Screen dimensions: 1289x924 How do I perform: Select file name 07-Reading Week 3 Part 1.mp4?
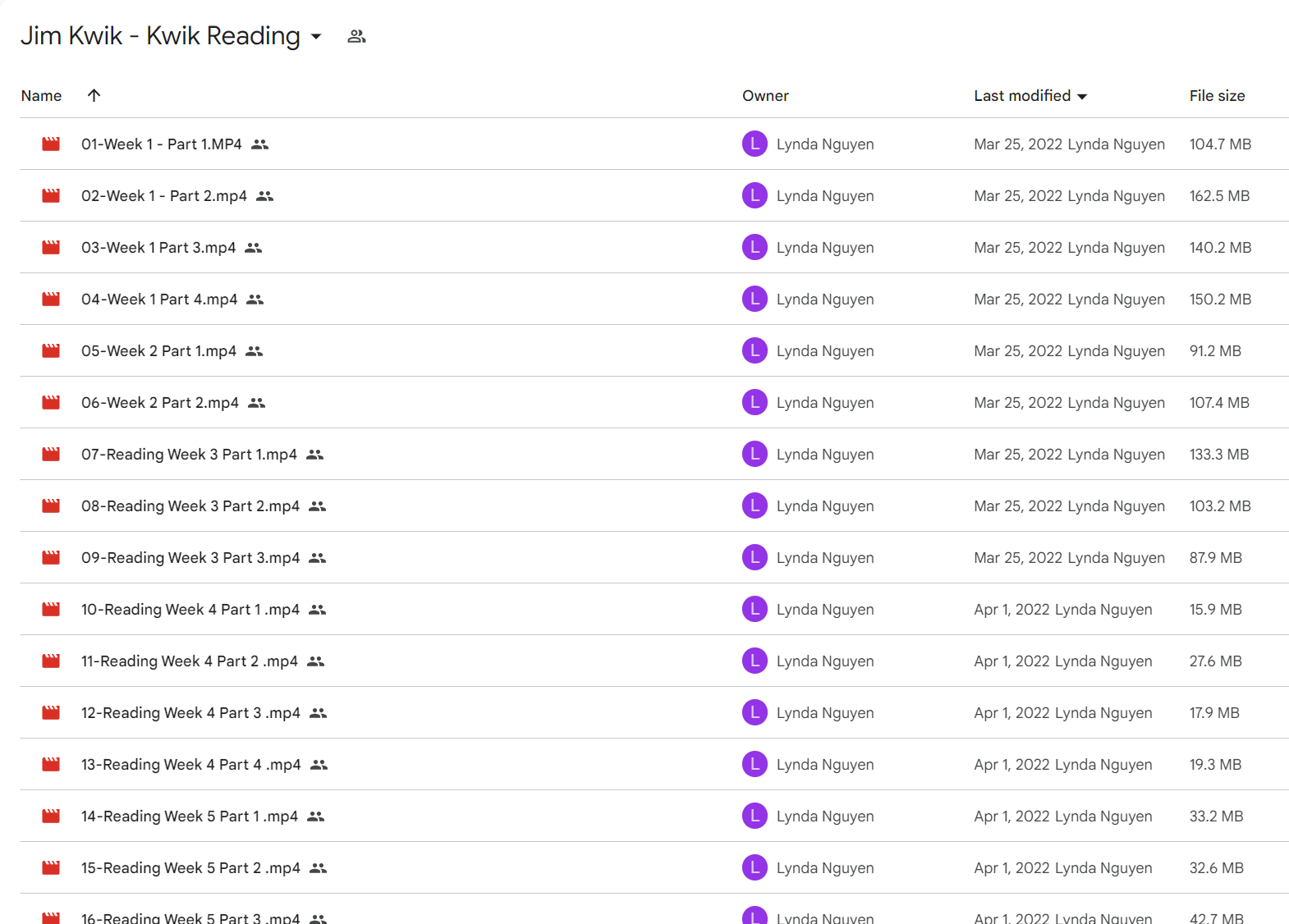(189, 454)
